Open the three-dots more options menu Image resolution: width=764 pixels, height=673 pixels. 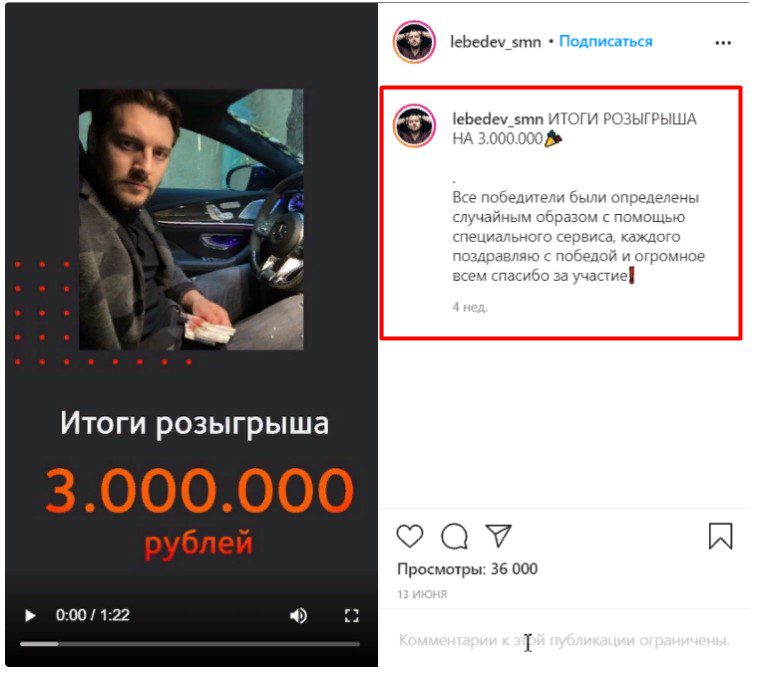click(x=723, y=43)
